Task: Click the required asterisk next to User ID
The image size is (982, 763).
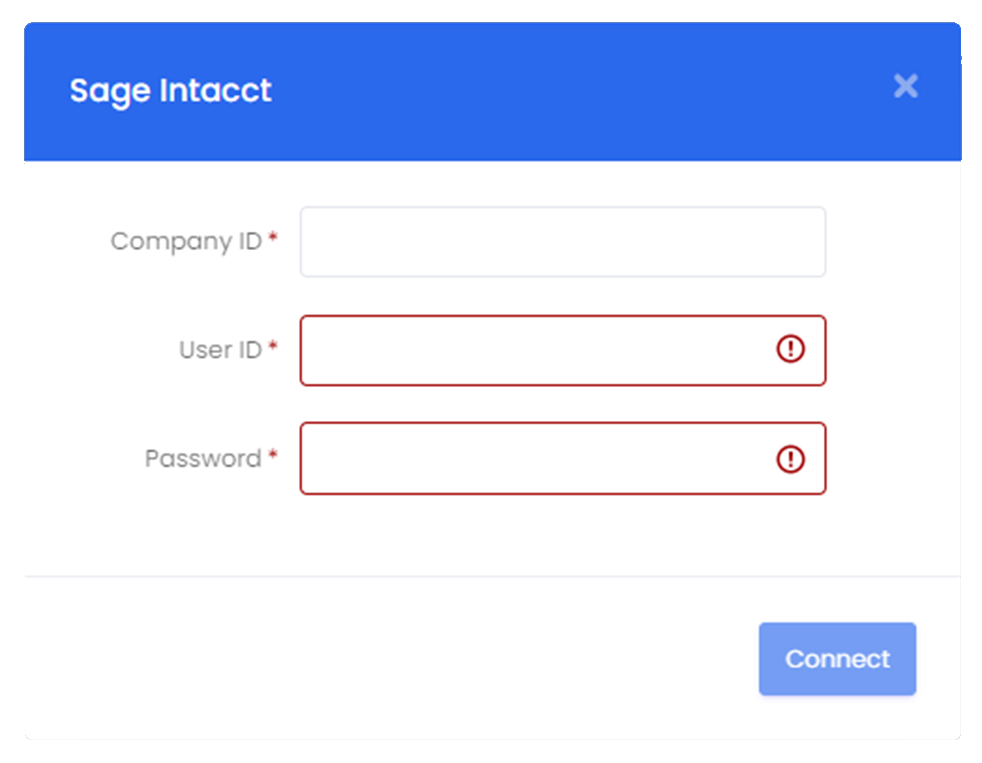Action: pyautogui.click(x=272, y=346)
